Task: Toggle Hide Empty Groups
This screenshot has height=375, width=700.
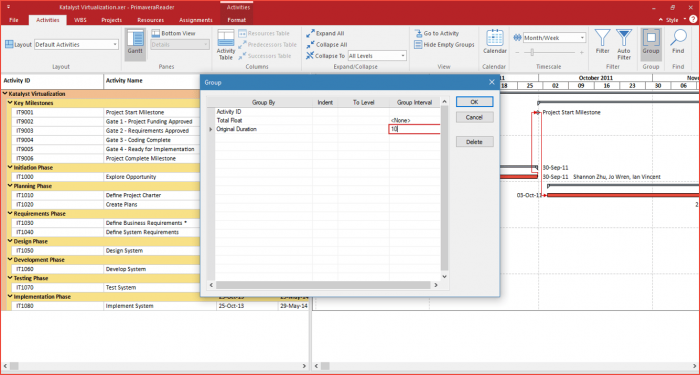Action: (x=444, y=45)
